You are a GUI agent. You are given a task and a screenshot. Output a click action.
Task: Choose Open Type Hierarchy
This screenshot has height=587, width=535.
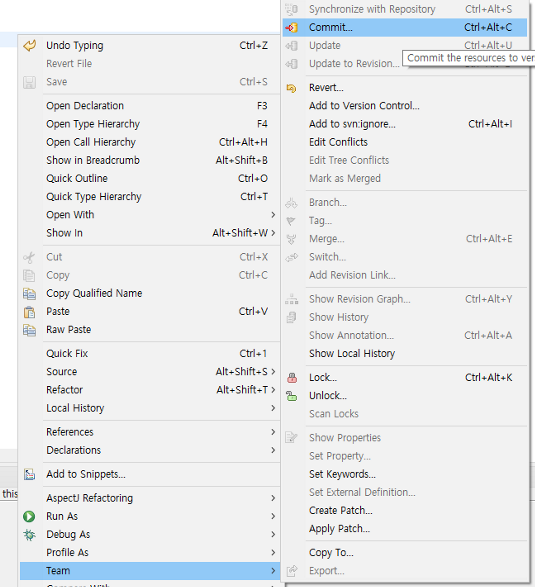[x=150, y=124]
